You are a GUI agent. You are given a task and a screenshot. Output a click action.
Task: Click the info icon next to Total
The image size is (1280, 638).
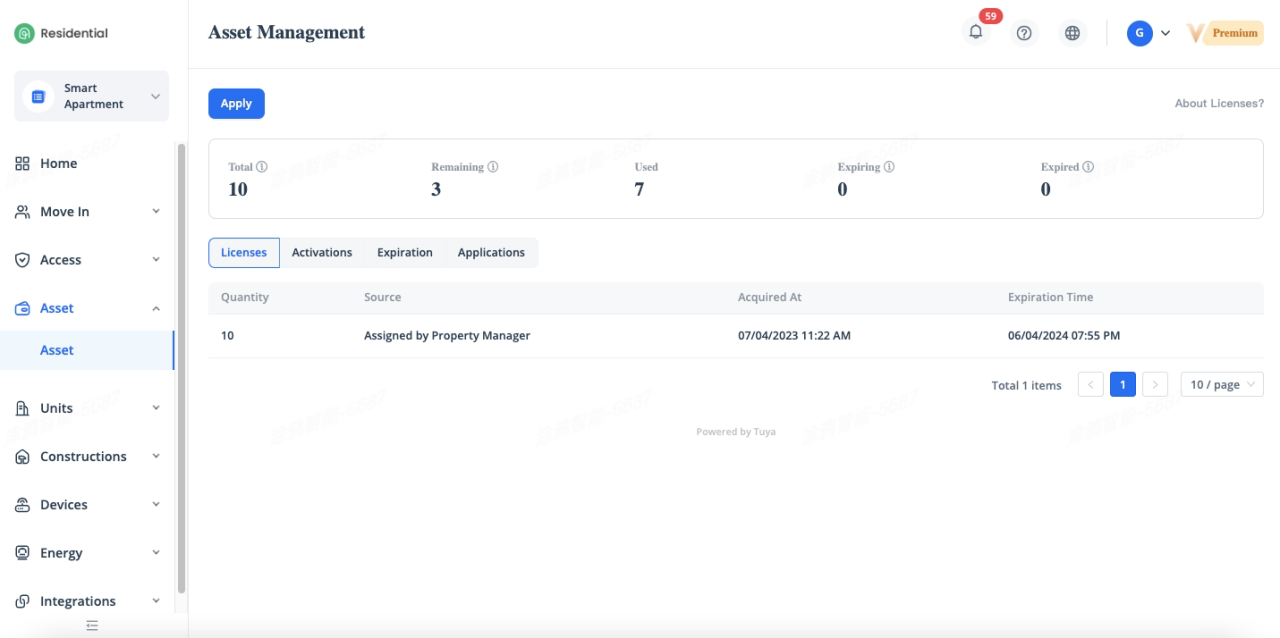point(262,167)
